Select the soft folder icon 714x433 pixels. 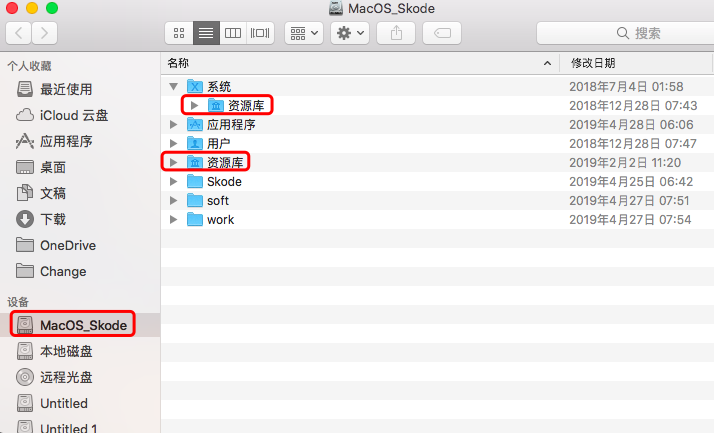pos(195,200)
